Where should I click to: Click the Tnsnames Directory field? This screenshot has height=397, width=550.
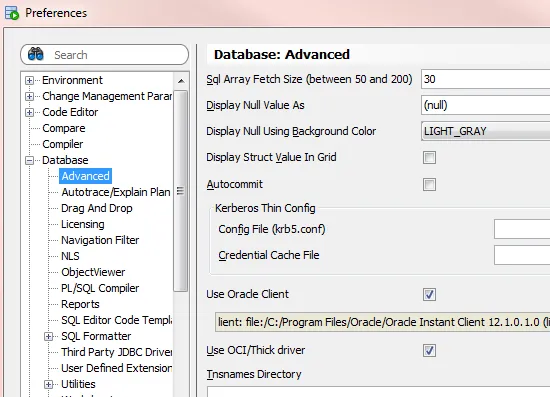click(378, 392)
